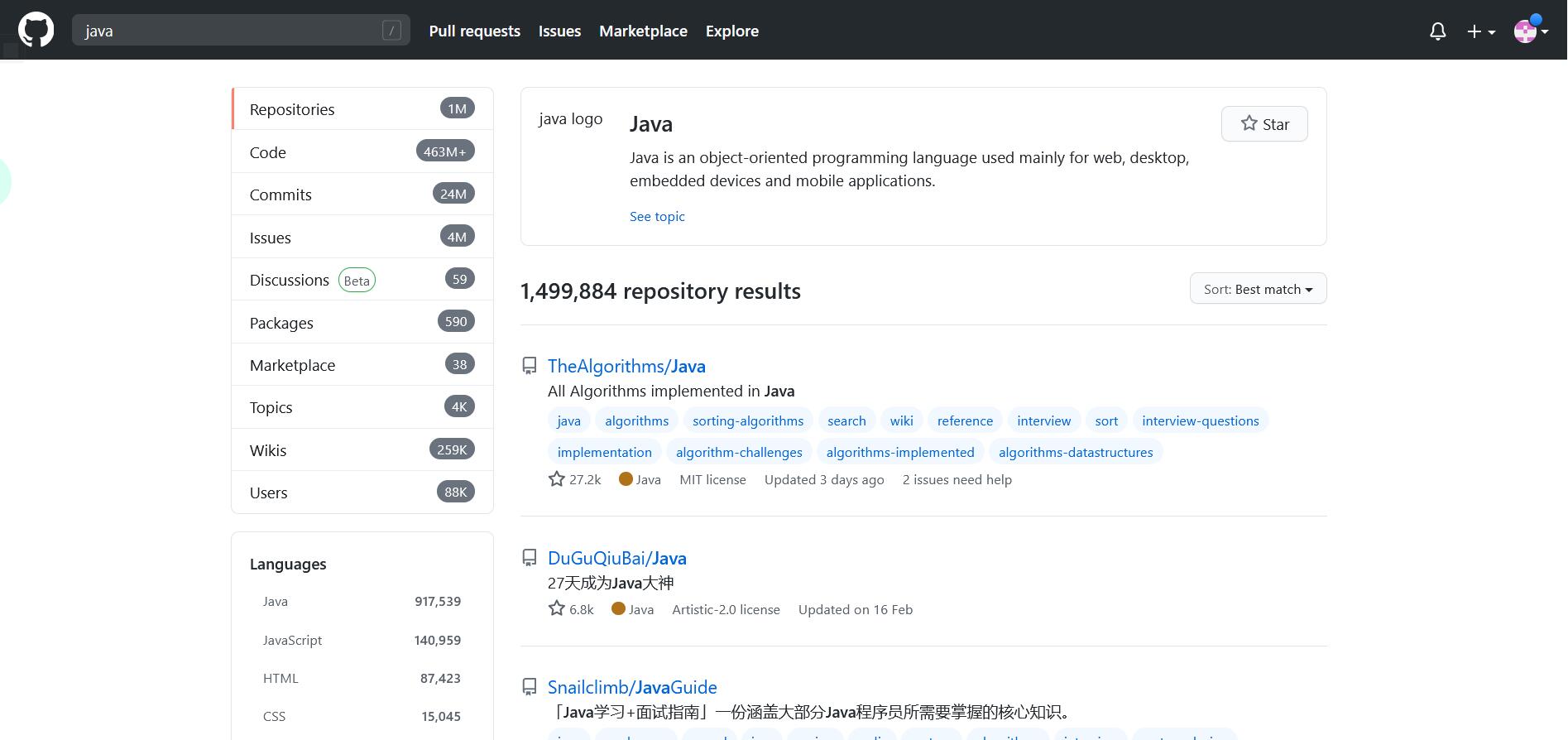Open Marketplace in the top navigation
The image size is (1568, 740).
click(x=643, y=31)
